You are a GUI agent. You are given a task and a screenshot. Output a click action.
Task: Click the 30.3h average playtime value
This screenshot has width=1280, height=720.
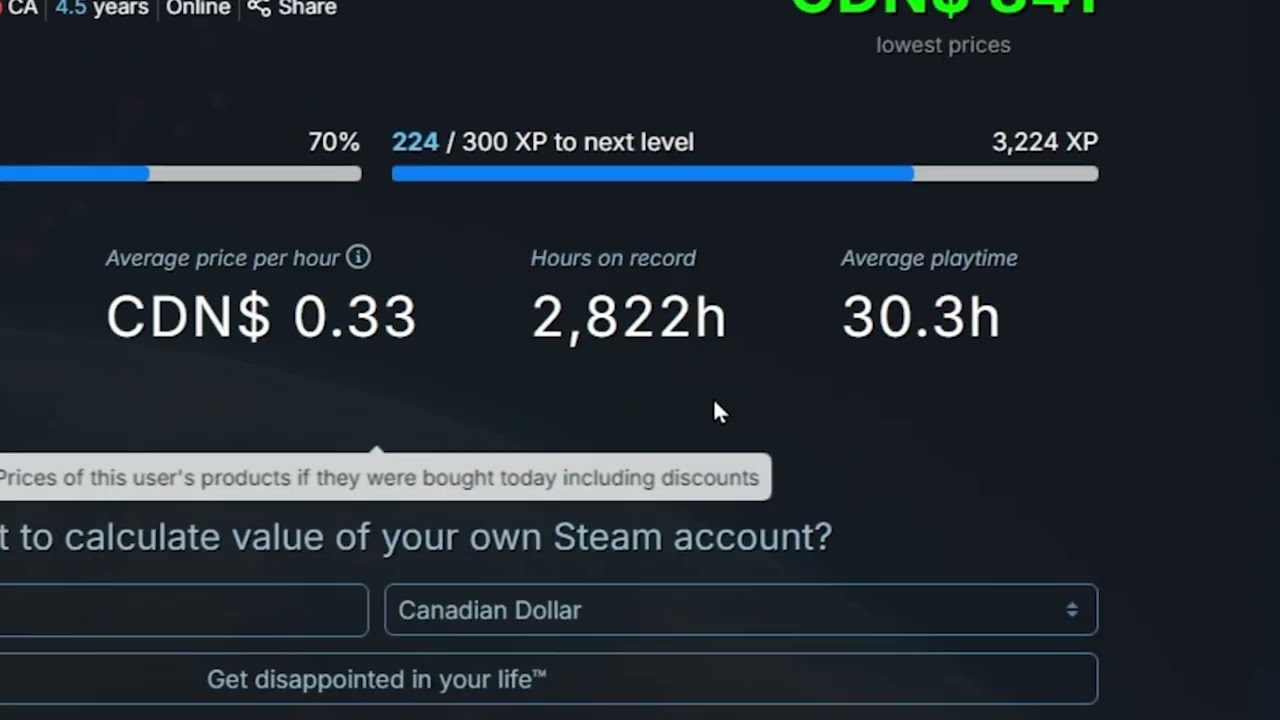click(921, 317)
